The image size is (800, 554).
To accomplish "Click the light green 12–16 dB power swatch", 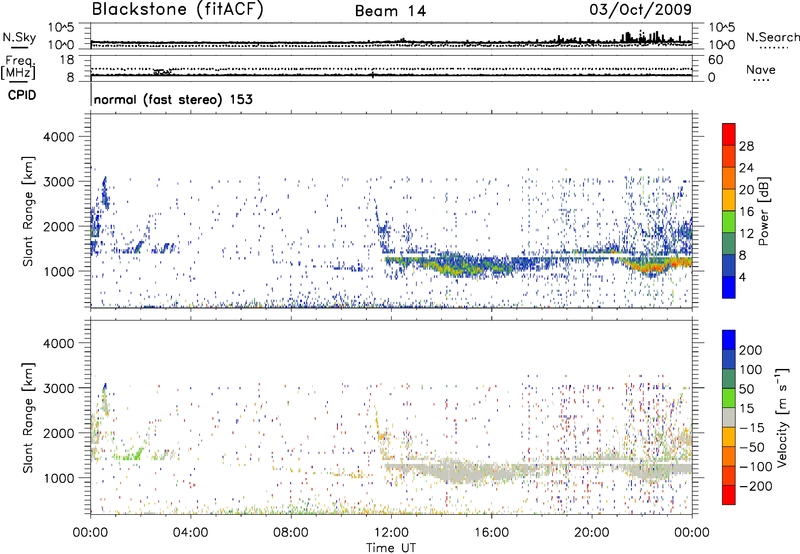I will tap(729, 222).
